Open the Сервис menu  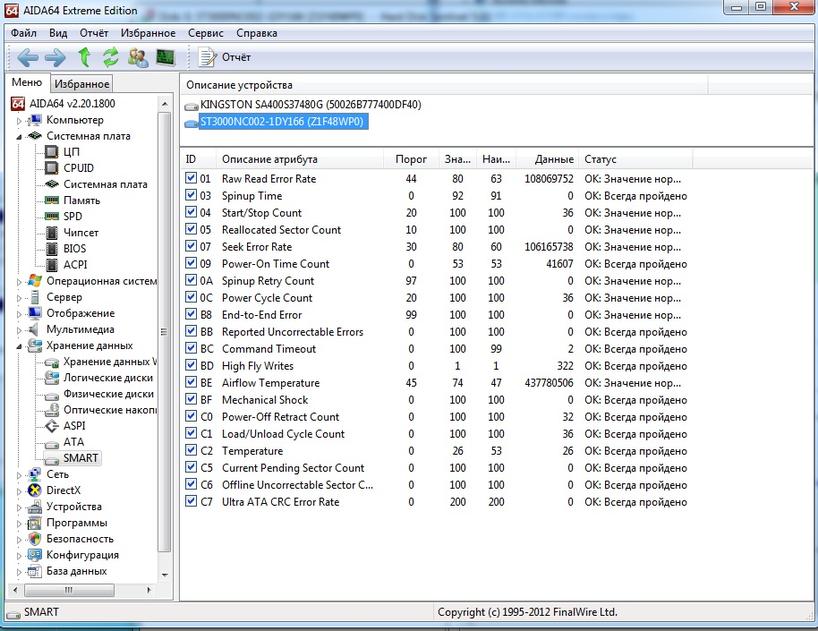coord(206,33)
